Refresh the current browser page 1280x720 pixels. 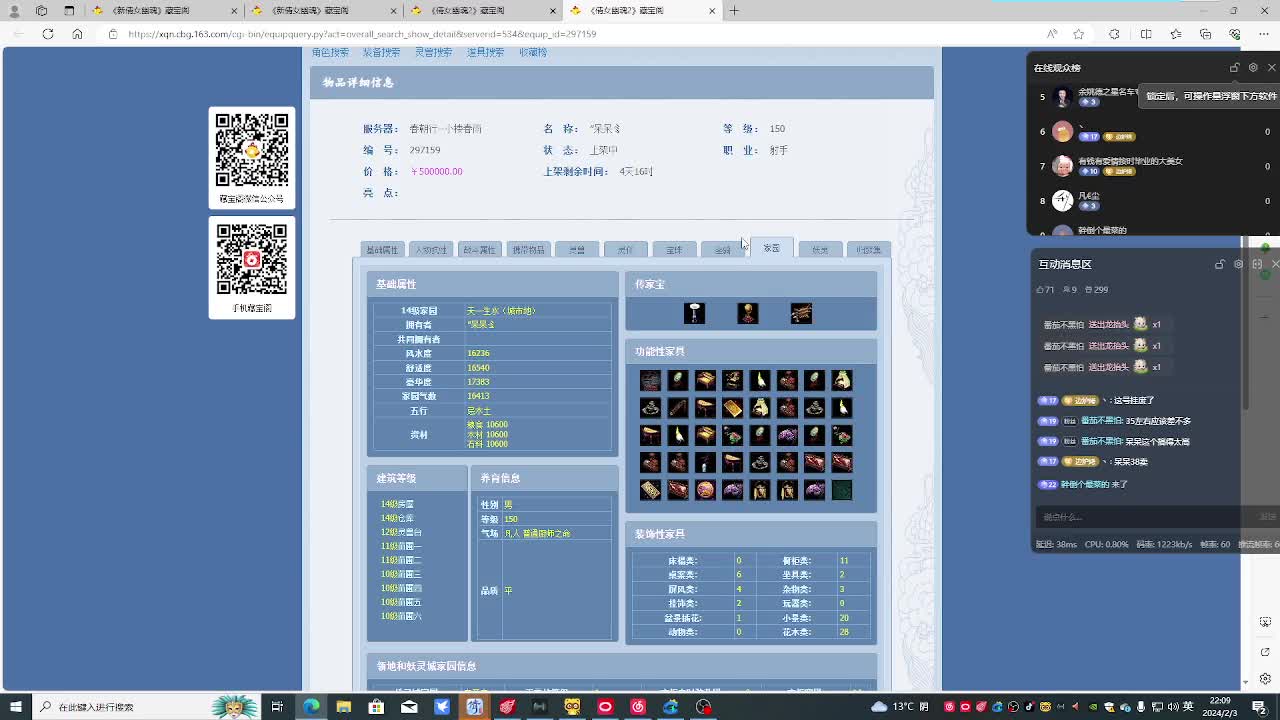tap(47, 34)
